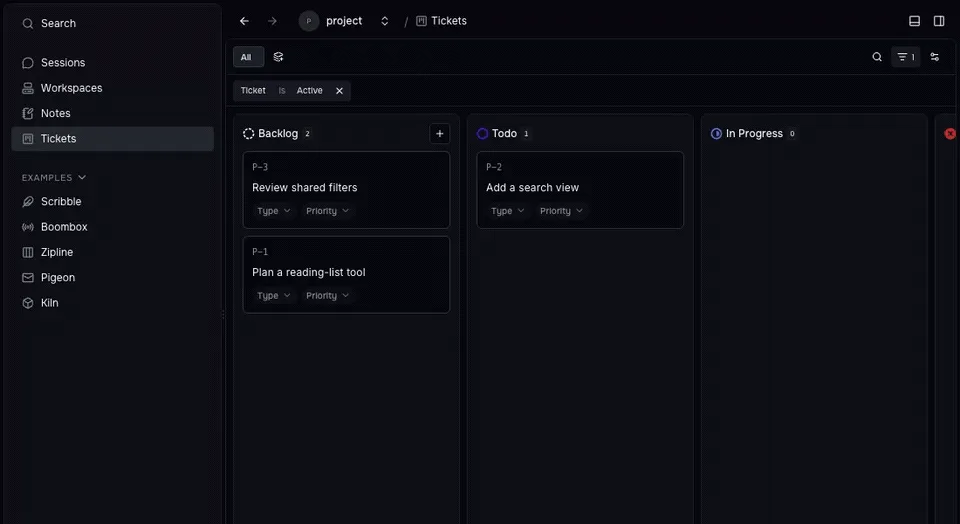Open Type dropdown on Add a search view
Screen dimensions: 960x524
[x=508, y=211]
